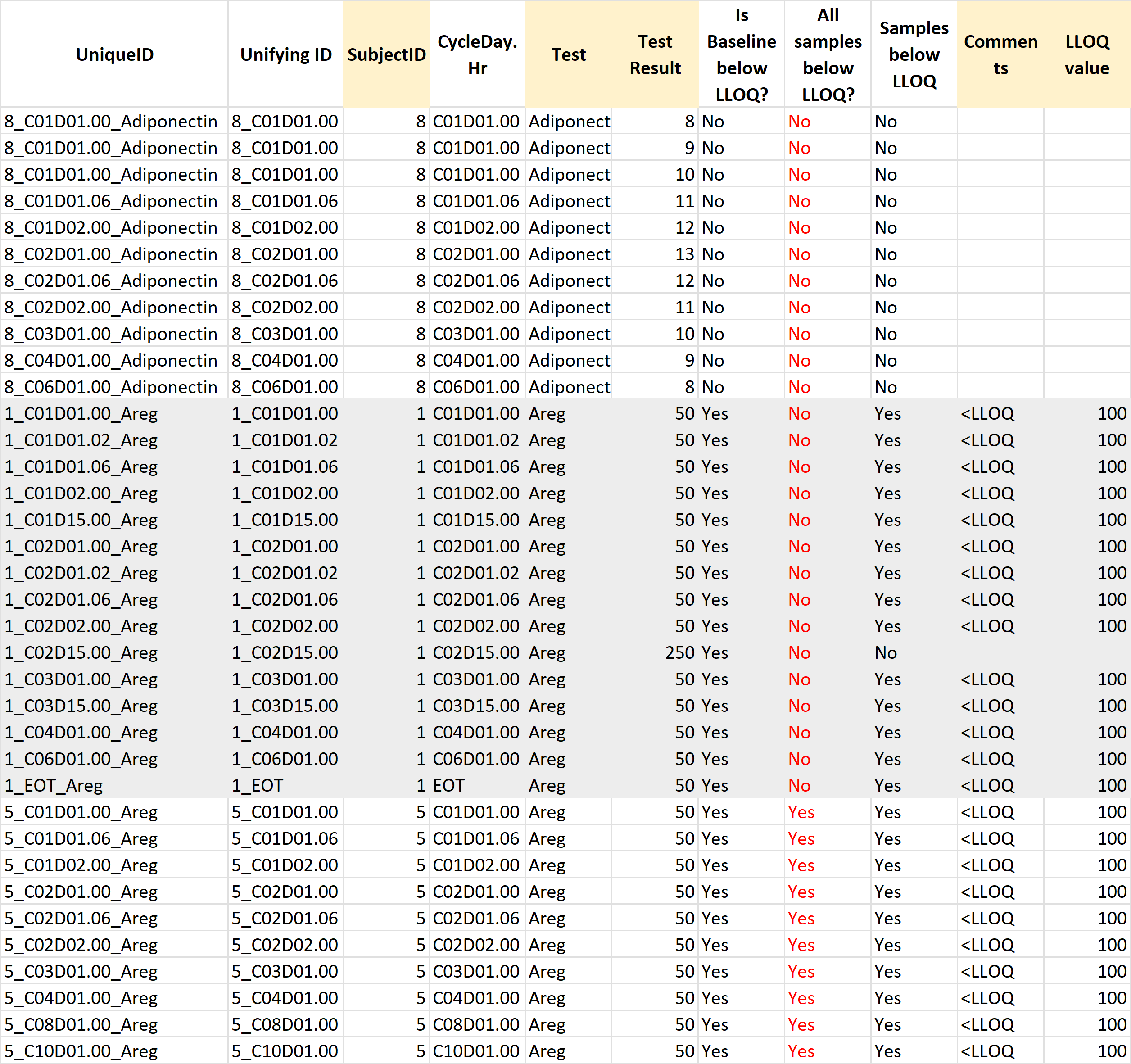Select CycleDay cell C03D15.00

click(475, 706)
